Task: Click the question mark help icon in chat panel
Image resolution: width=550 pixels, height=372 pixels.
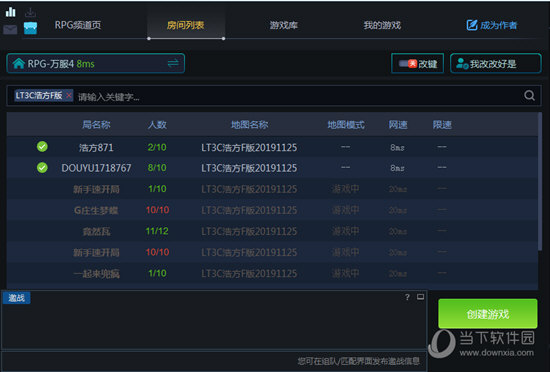Action: [407, 297]
